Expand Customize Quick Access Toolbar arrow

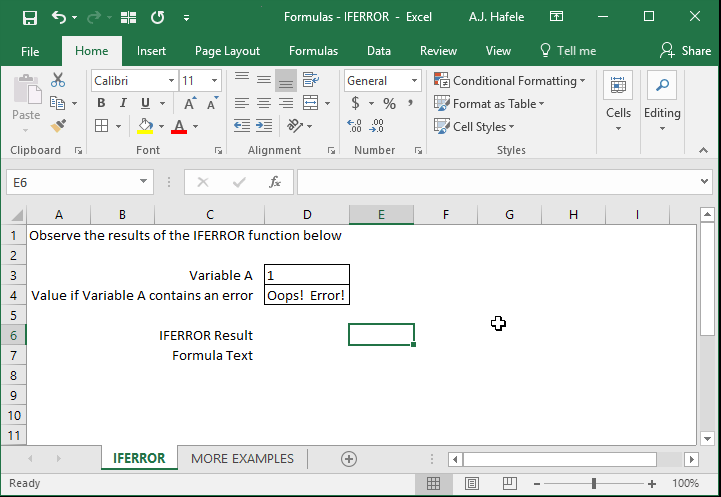[186, 18]
